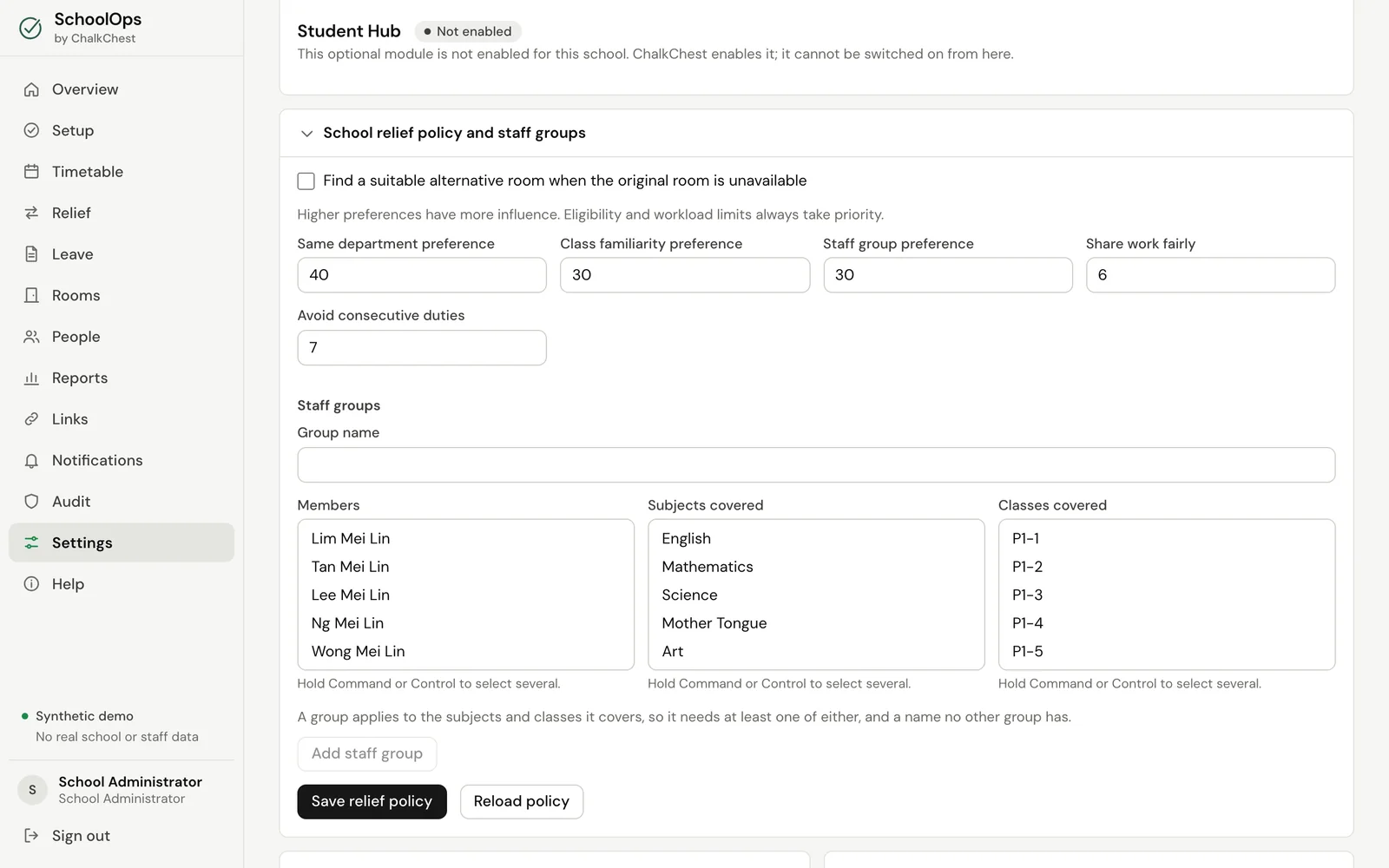Viewport: 1389px width, 868px height.
Task: Click the Reload policy button
Action: pos(522,801)
